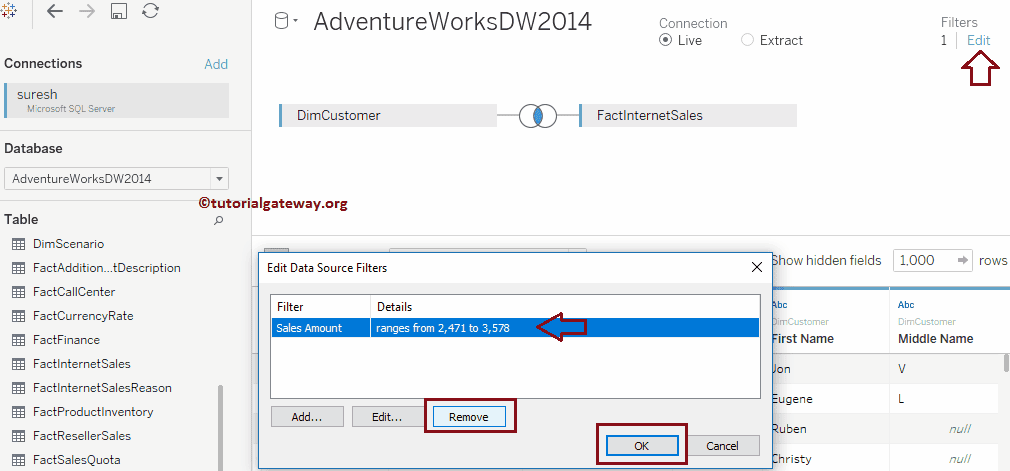Click the Tableau logo icon
The image size is (1010, 471).
tap(9, 11)
